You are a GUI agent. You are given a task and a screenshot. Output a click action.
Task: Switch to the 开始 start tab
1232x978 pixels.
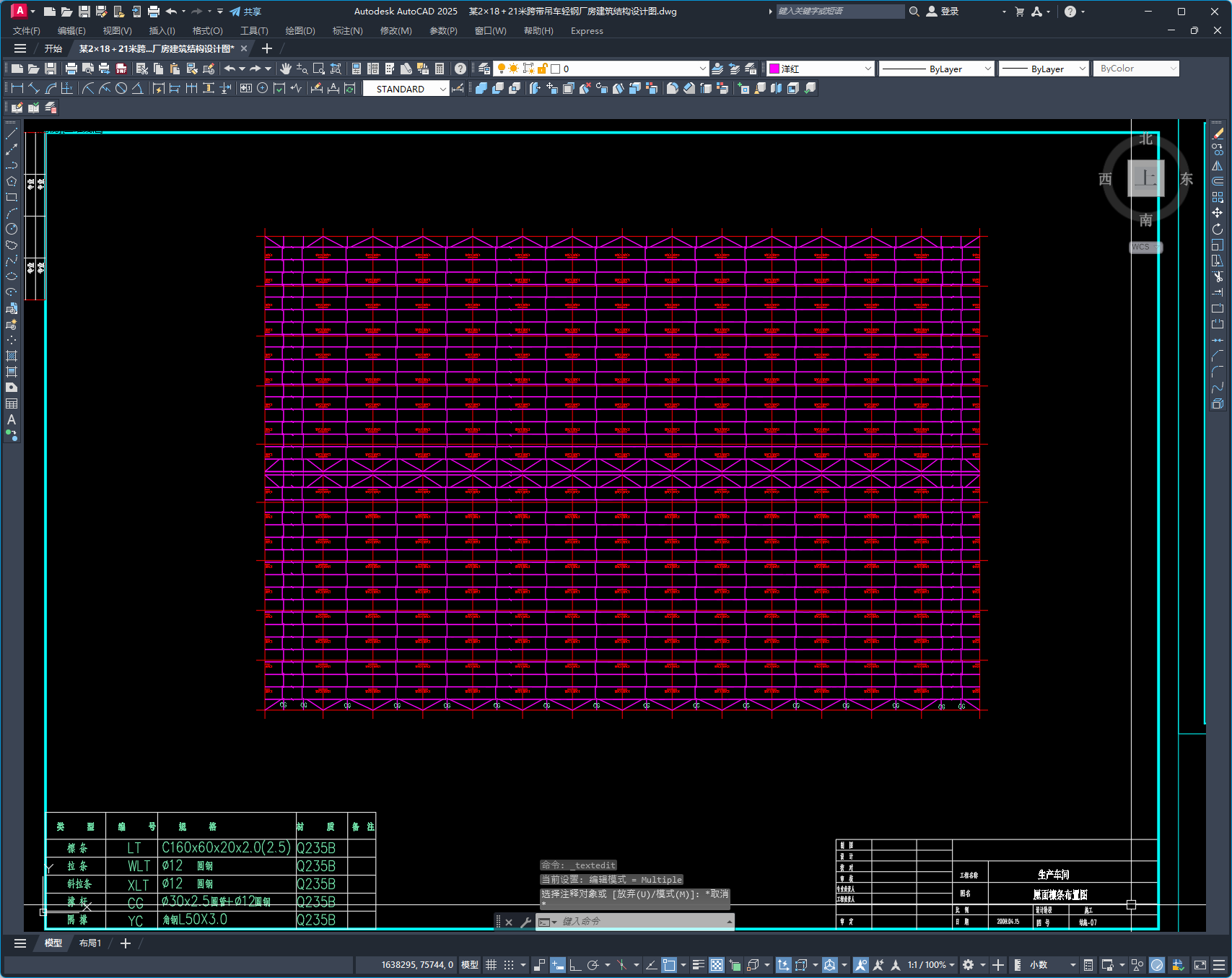pyautogui.click(x=53, y=48)
